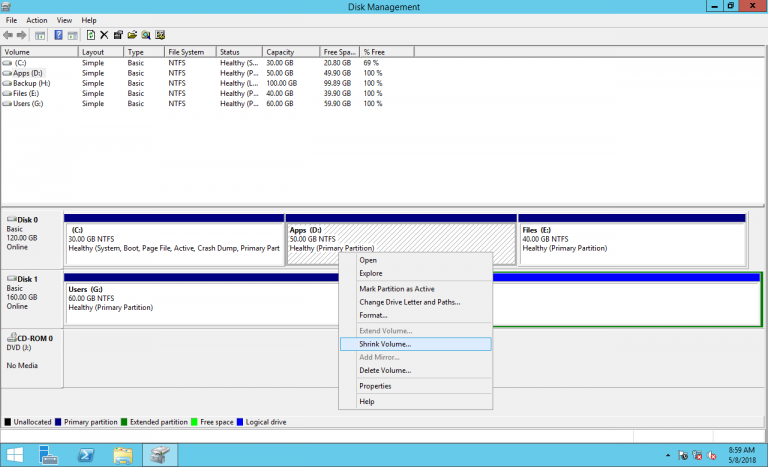Screen dimensions: 768x467
Task: Click the Disk 1 Basic 160.00 GB label
Action: point(32,298)
